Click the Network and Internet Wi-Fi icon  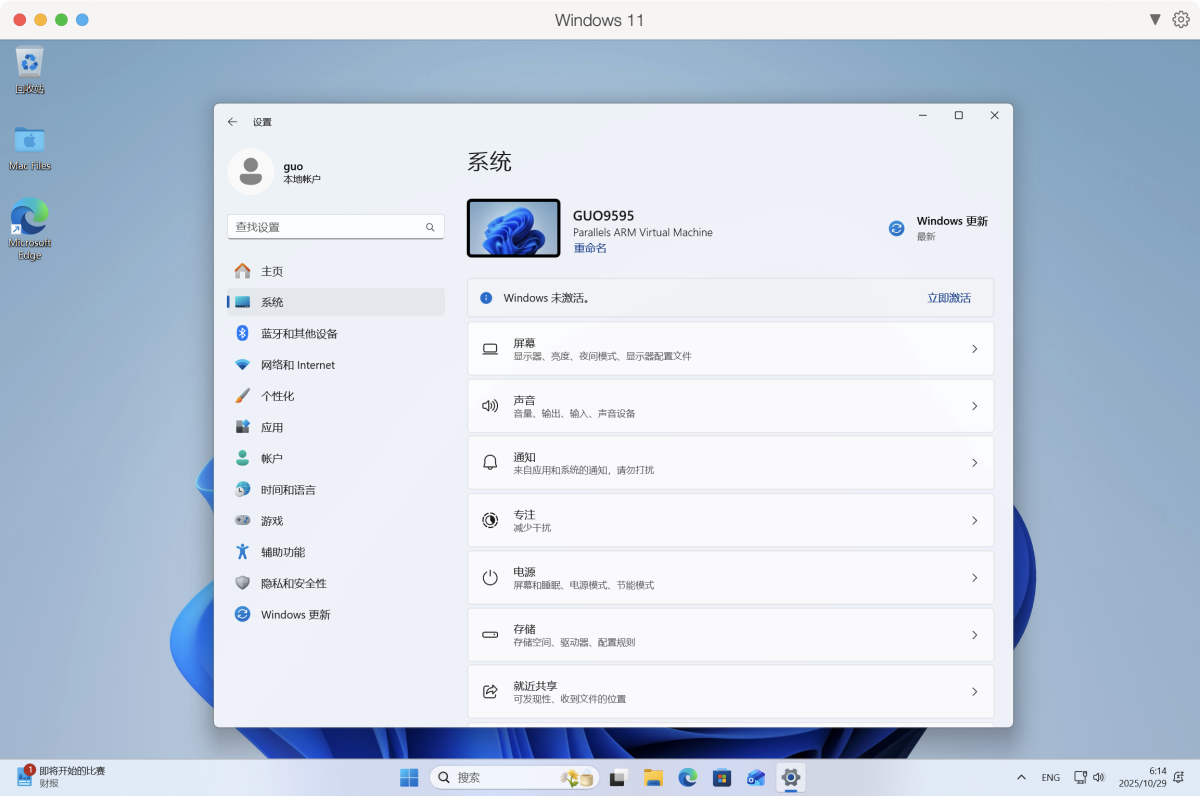pos(242,365)
